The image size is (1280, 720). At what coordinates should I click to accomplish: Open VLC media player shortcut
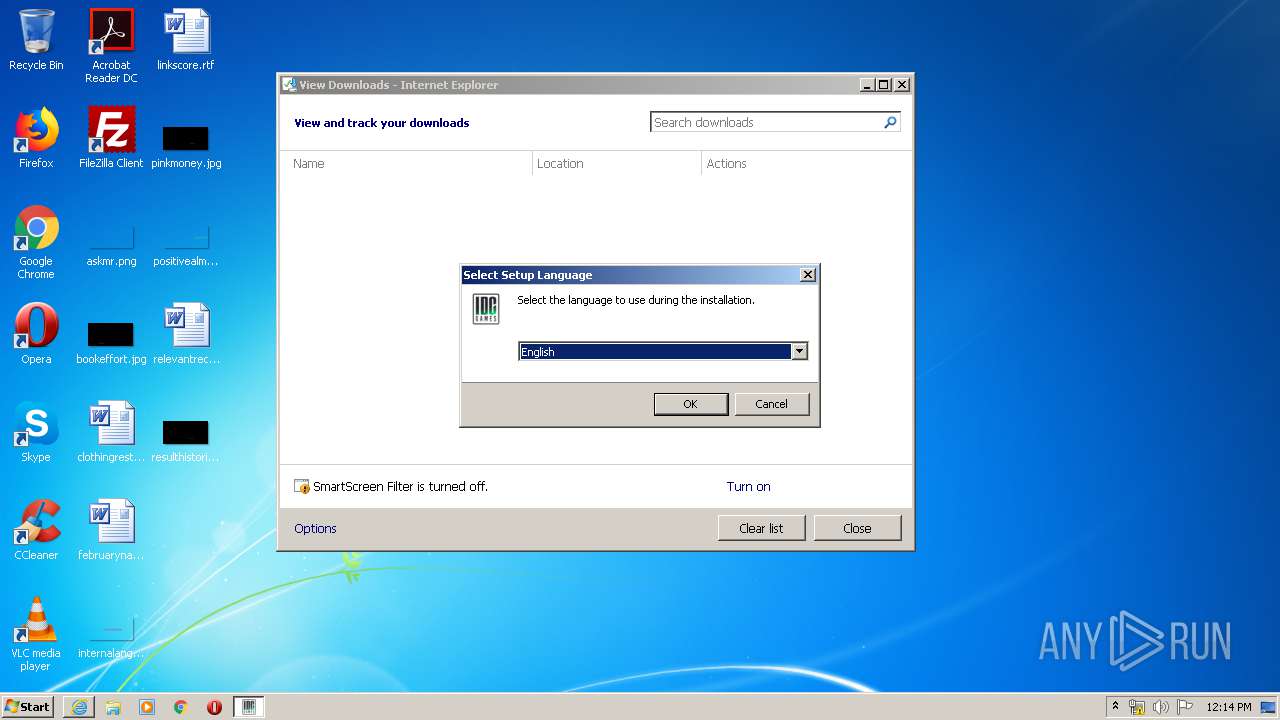tap(36, 634)
